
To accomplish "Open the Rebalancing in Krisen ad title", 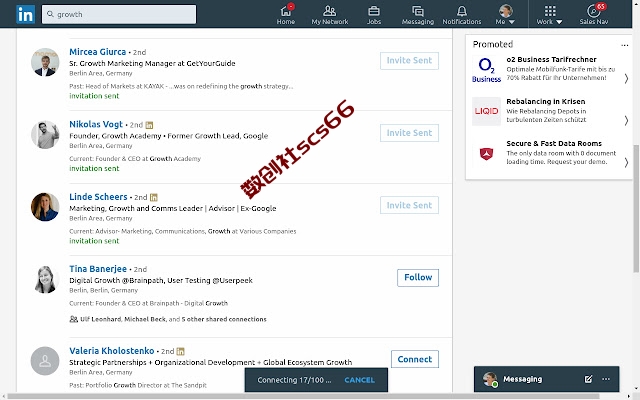I will click(x=546, y=101).
